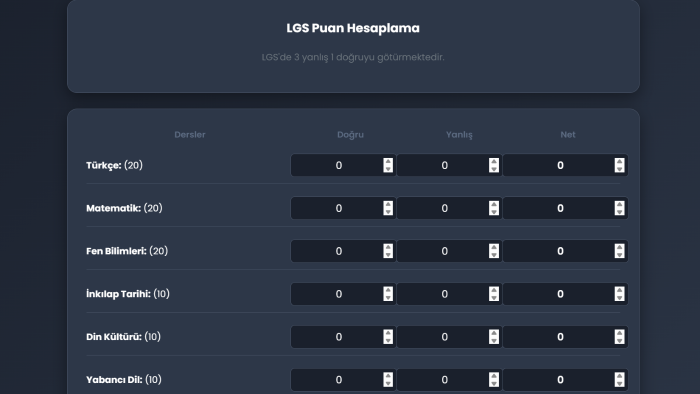700x394 pixels.
Task: Click the Yabancı Dil Yanlış input field
Action: coord(449,379)
